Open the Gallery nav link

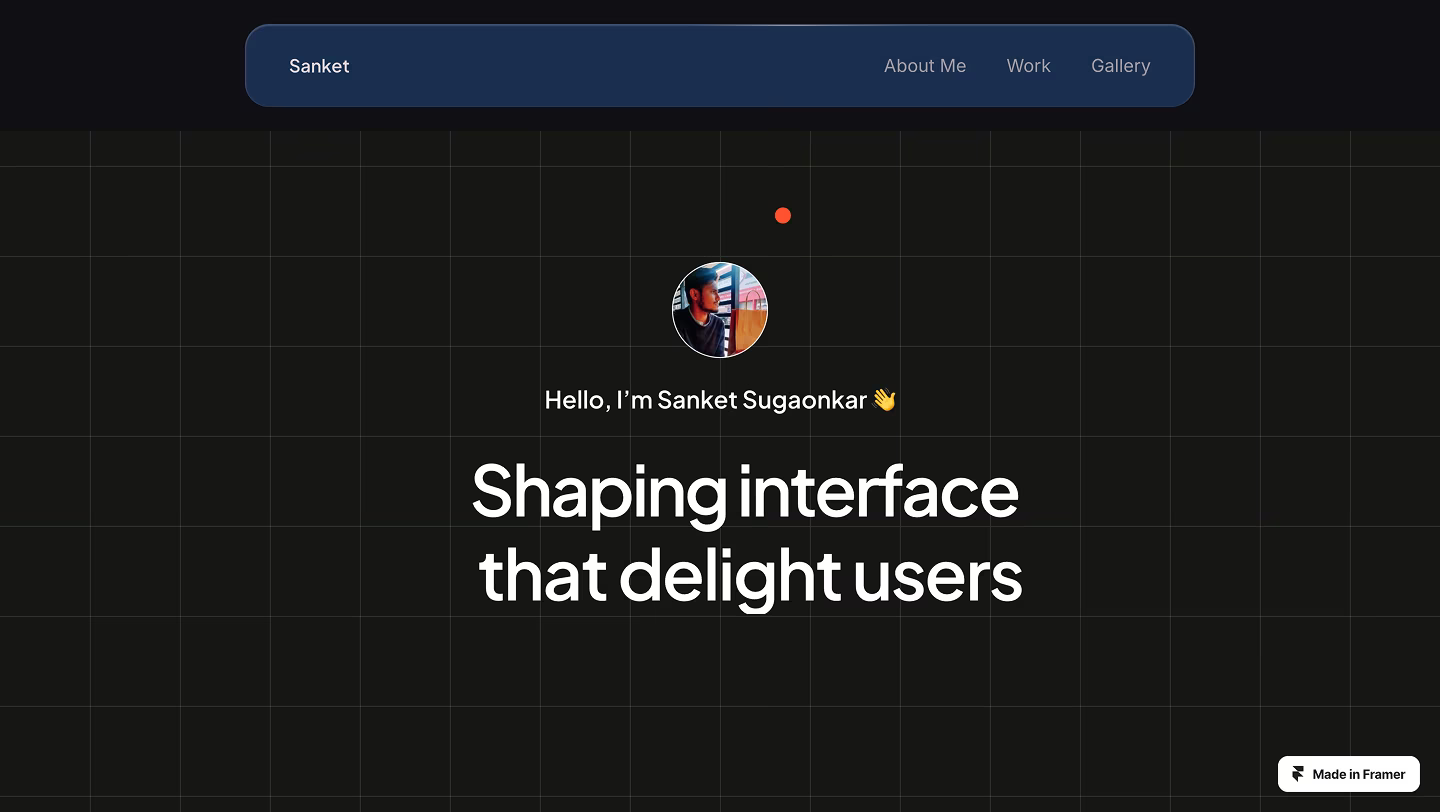coord(1120,66)
